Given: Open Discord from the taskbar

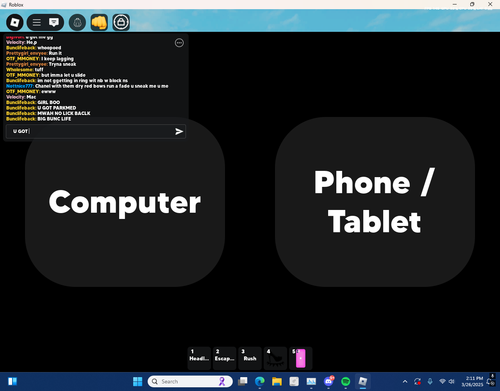Looking at the screenshot, I should point(329,381).
